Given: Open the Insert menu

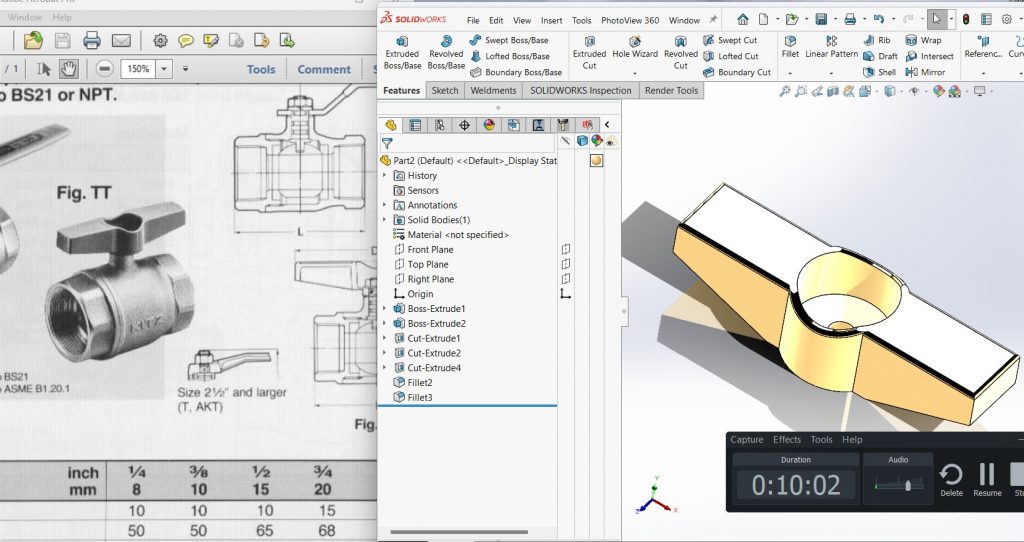Looking at the screenshot, I should [551, 20].
